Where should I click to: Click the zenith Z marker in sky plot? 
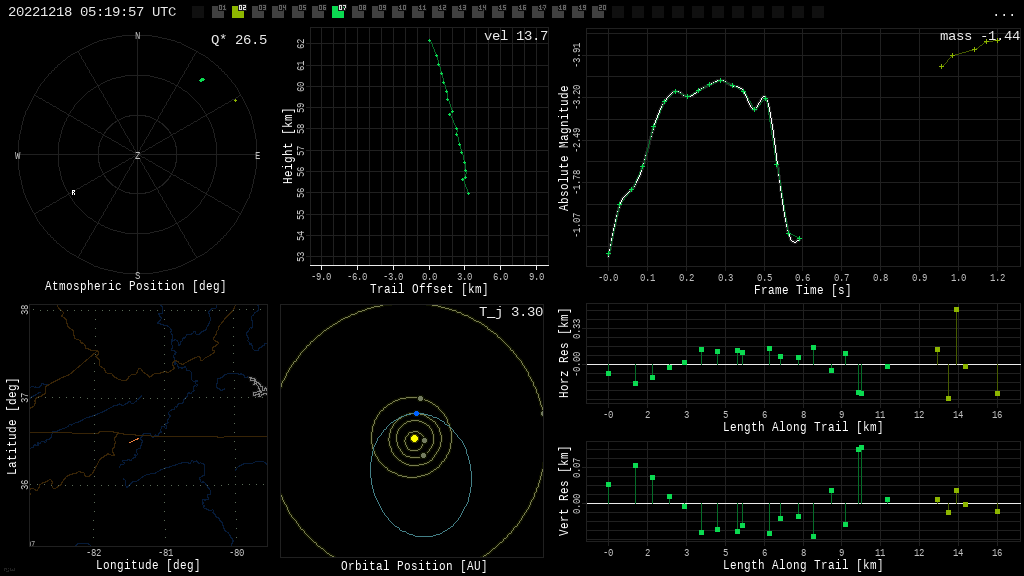click(x=138, y=156)
